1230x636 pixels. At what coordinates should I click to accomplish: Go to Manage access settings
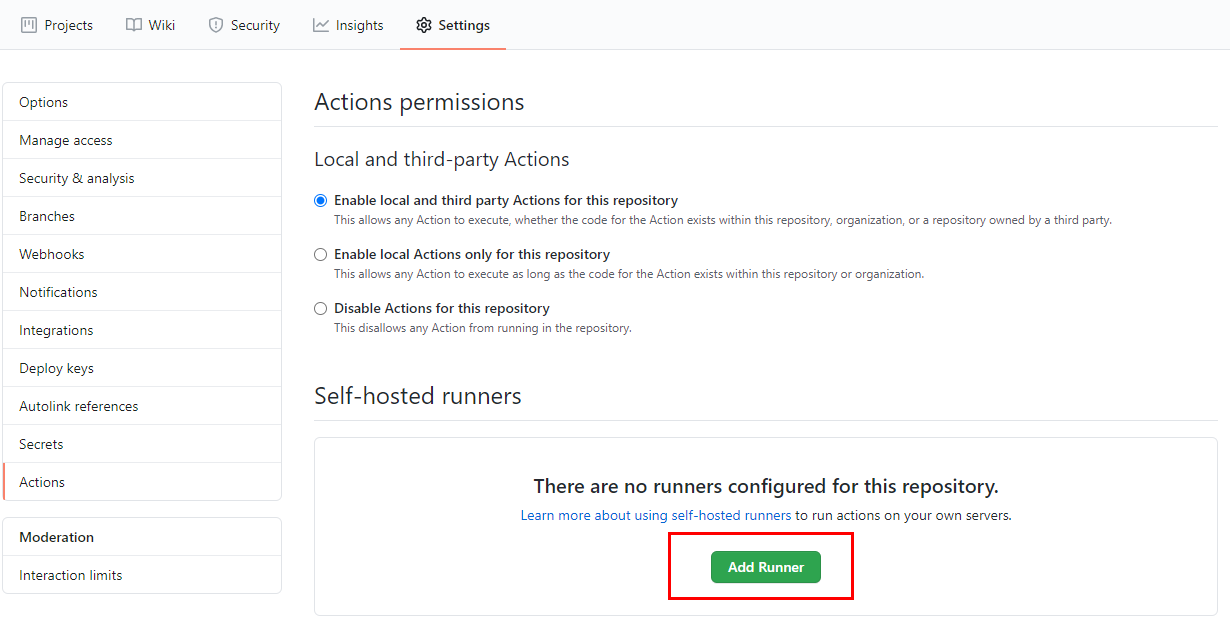pyautogui.click(x=142, y=140)
